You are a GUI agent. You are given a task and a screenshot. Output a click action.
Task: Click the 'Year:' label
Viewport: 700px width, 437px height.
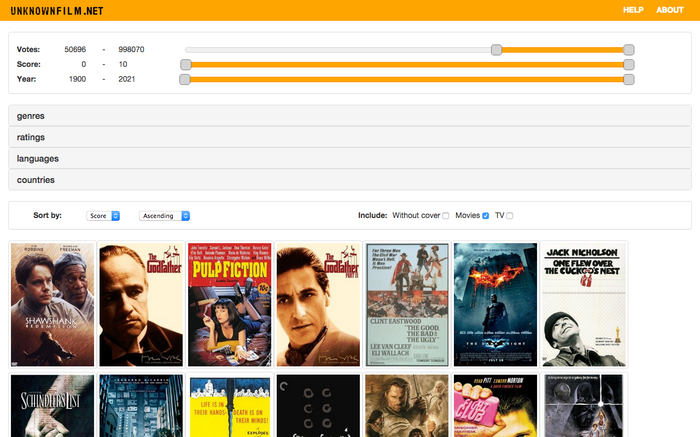[26, 79]
